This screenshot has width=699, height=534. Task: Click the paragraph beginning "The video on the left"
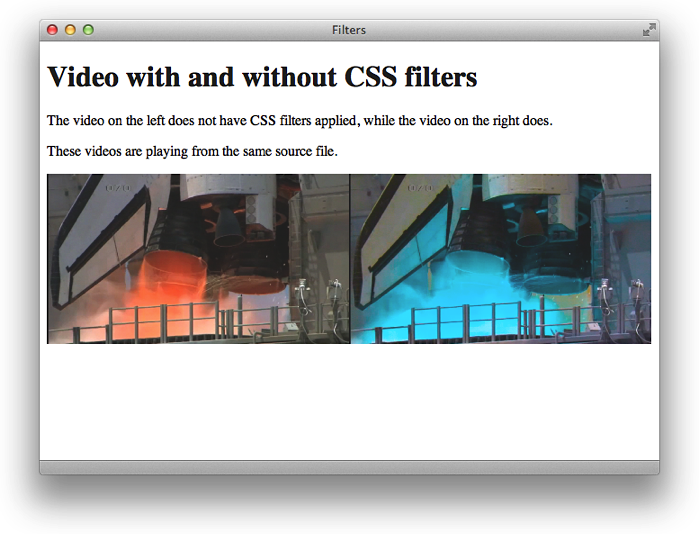299,121
